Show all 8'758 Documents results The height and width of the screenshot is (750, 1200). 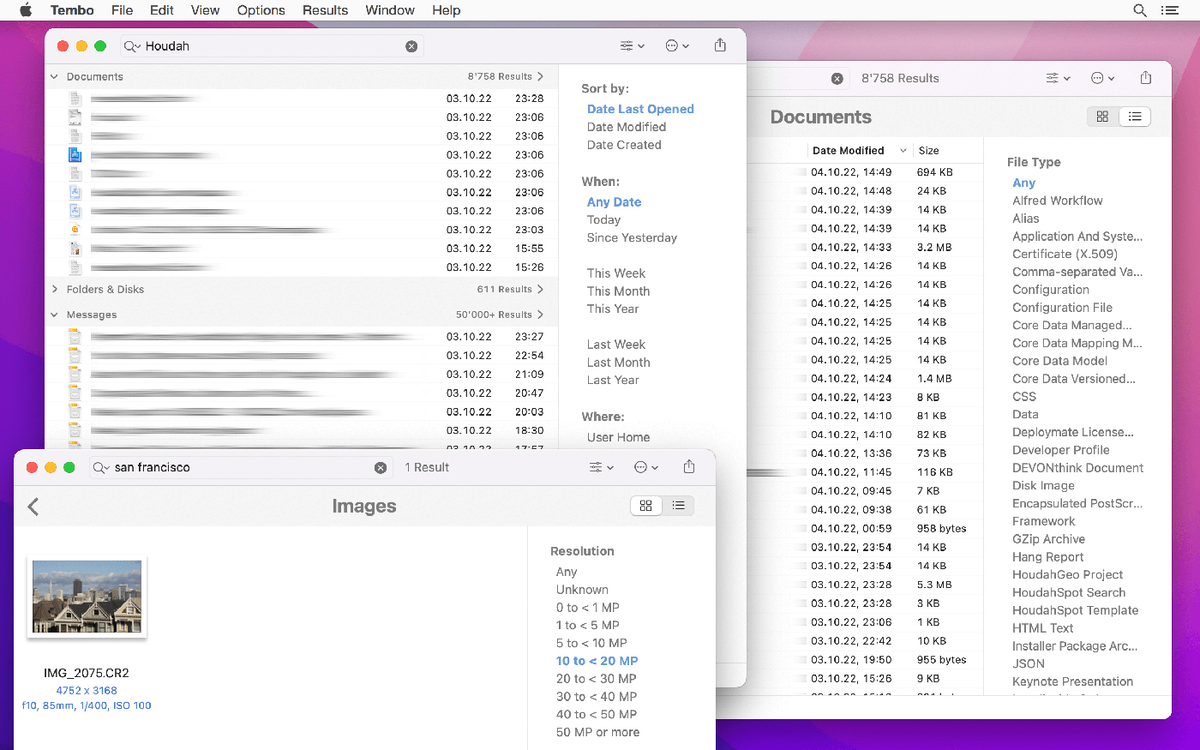tap(506, 77)
